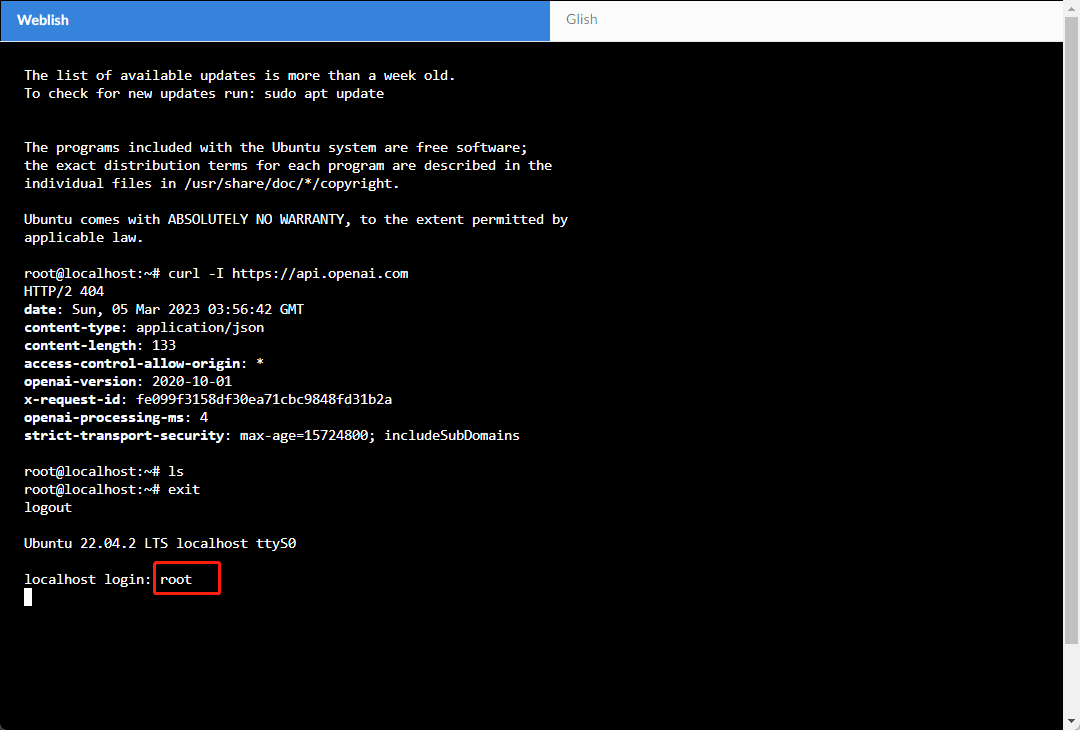Click the https://api.openai.com URL in terminal

click(320, 273)
